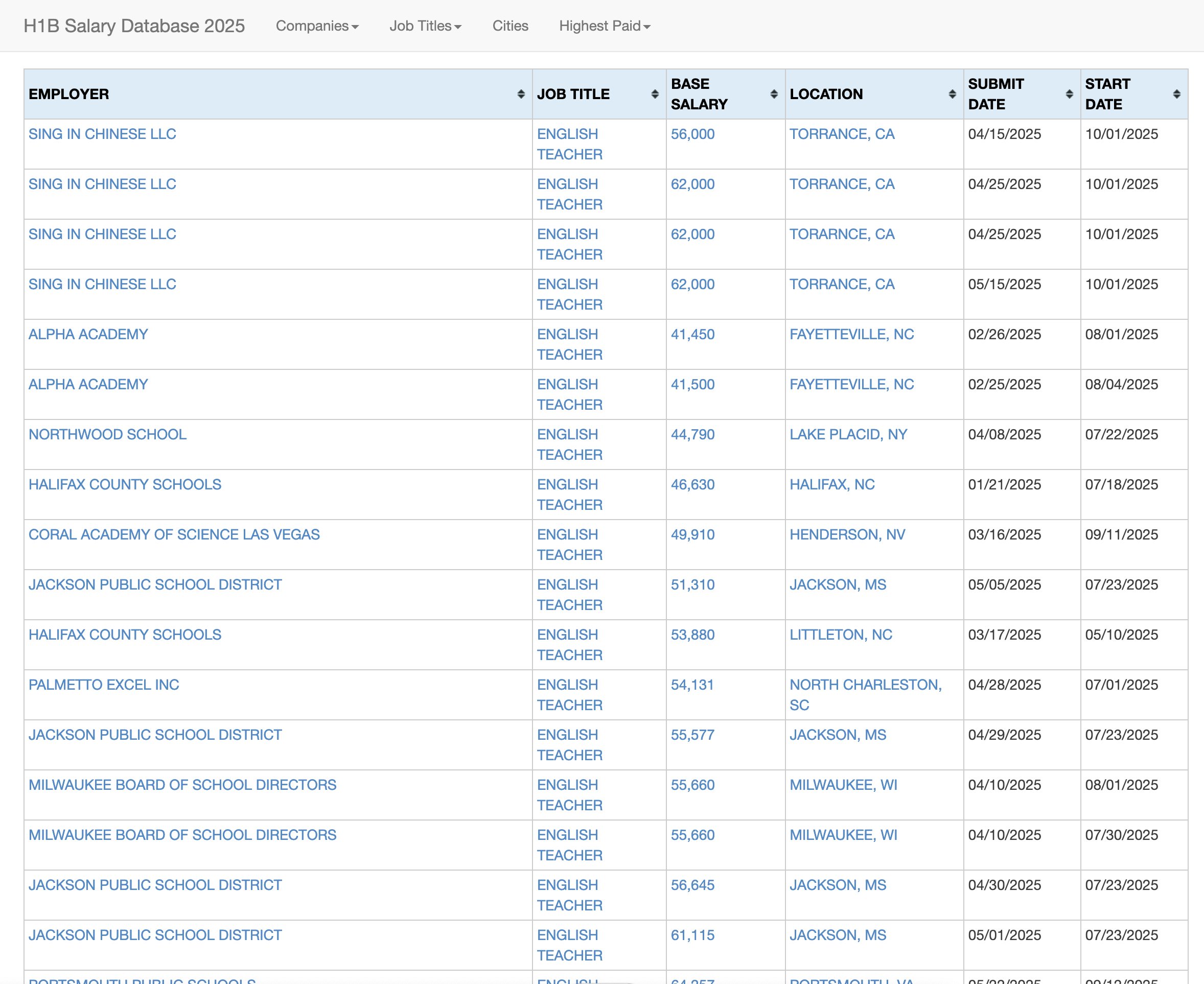Open the Northwood School employer link
The height and width of the screenshot is (984, 1204).
[108, 434]
